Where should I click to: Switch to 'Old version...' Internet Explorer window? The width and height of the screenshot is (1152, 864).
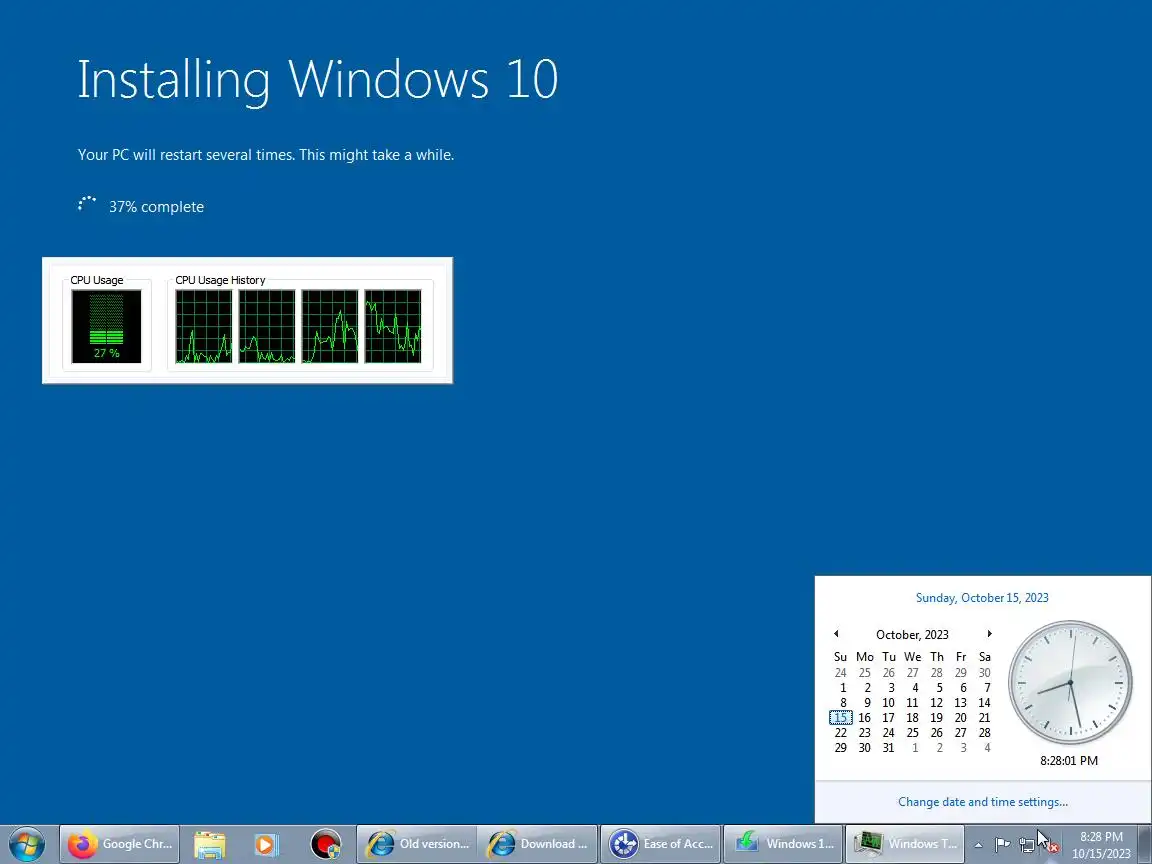[417, 844]
